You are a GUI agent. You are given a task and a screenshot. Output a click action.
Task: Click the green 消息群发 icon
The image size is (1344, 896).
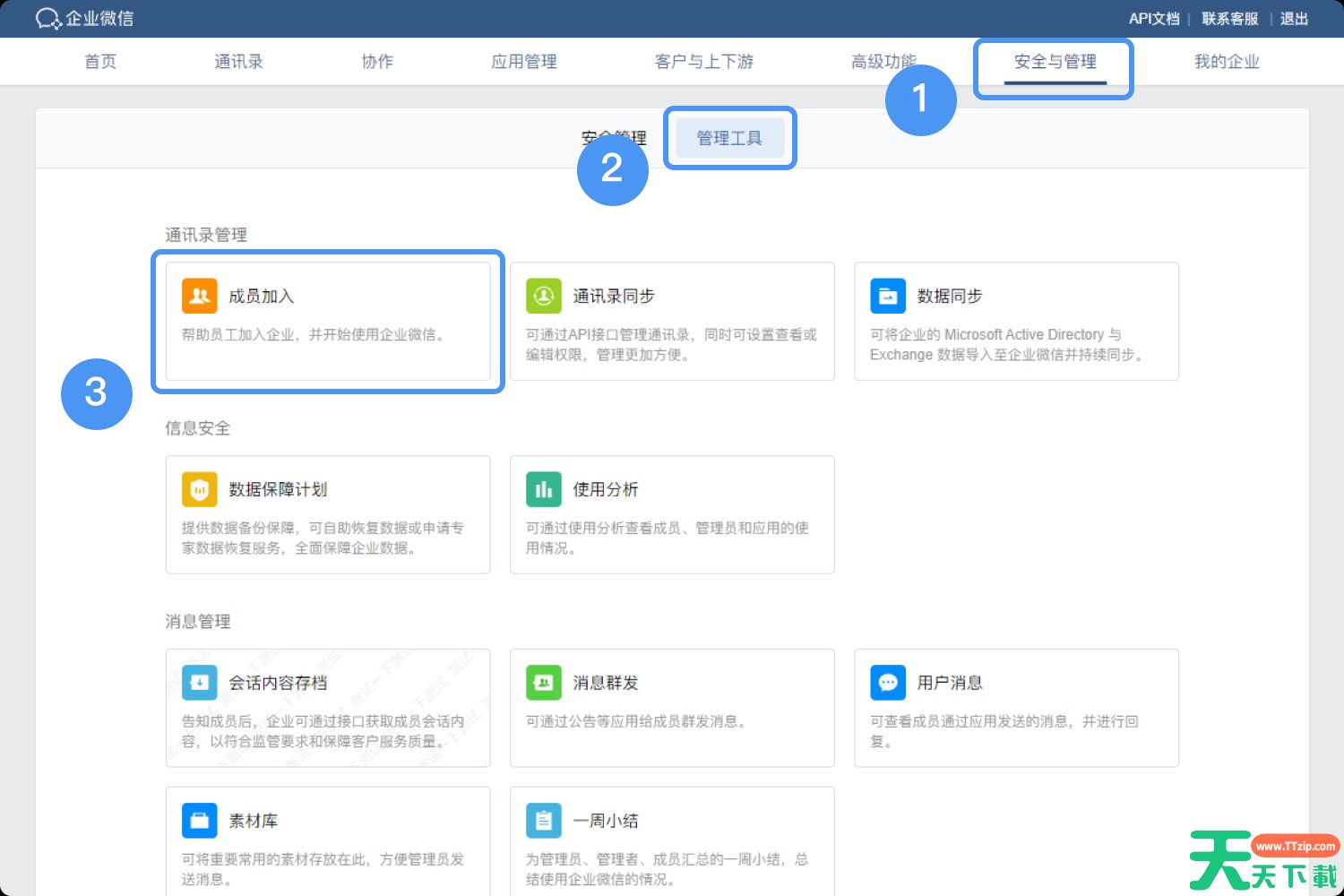click(x=543, y=683)
